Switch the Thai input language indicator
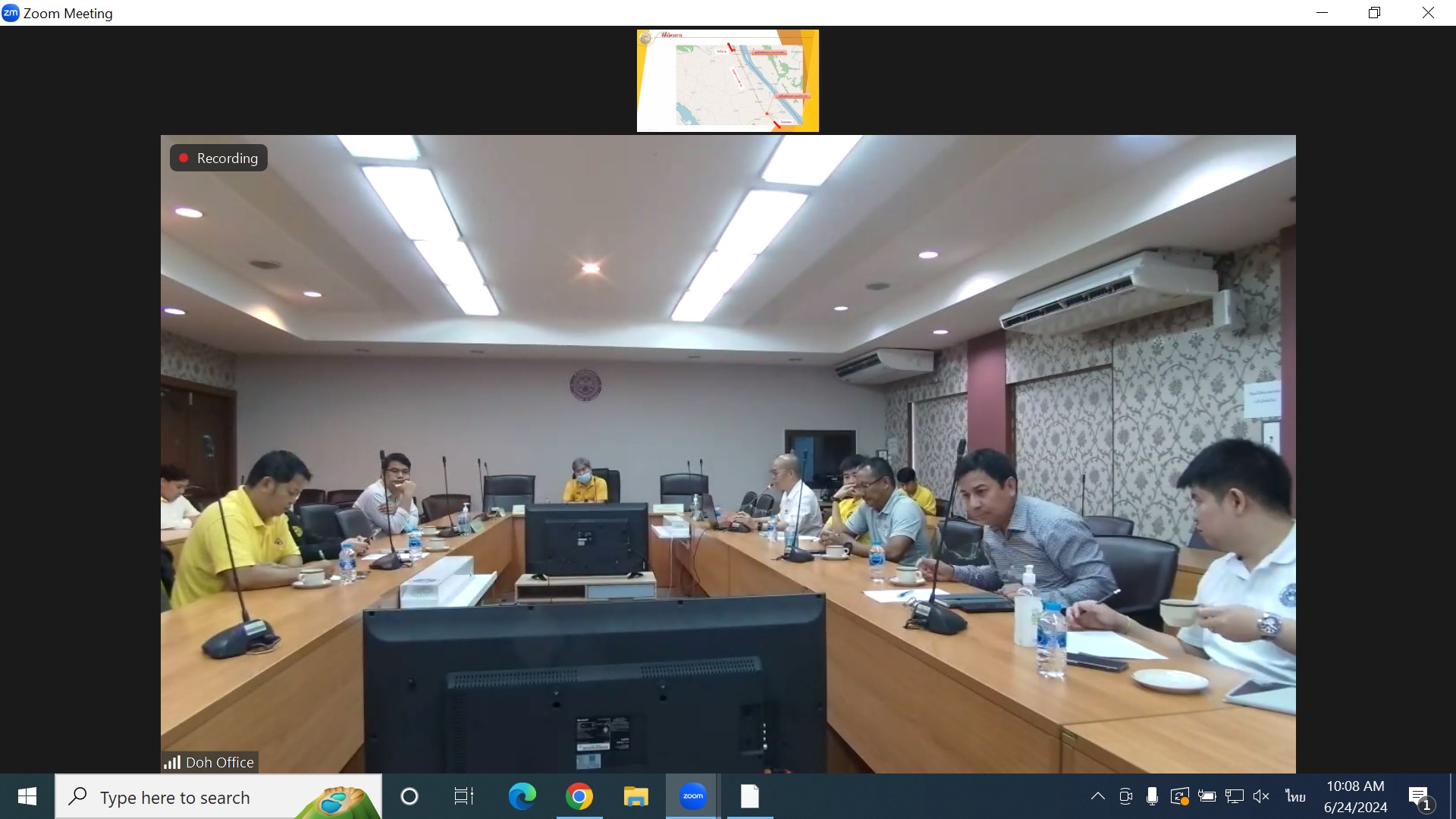This screenshot has width=1456, height=819. (1295, 796)
